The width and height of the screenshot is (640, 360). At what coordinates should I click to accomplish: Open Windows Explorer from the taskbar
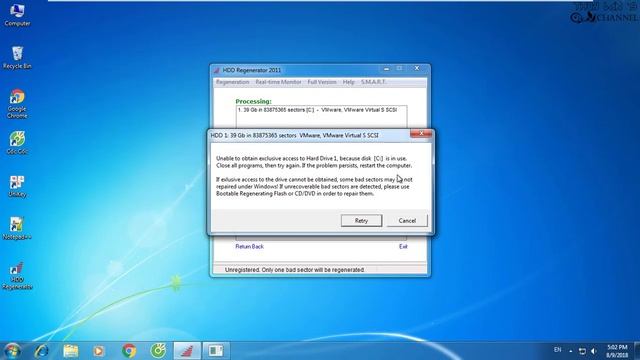71,351
